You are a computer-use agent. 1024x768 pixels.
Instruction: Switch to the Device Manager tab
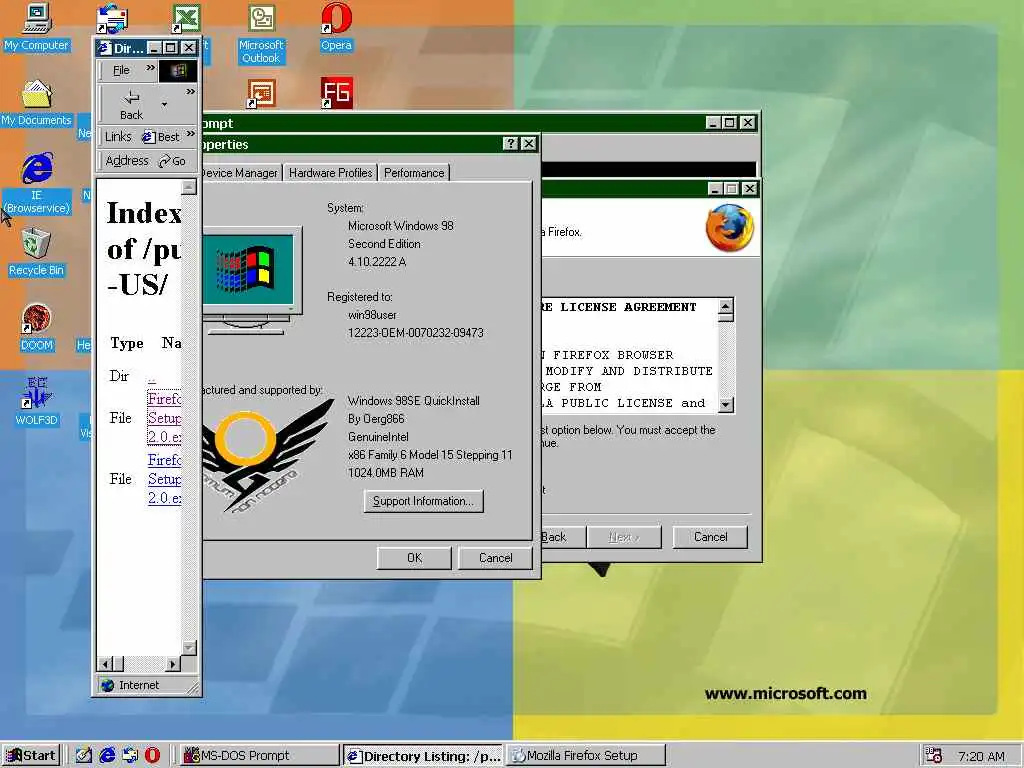point(240,172)
